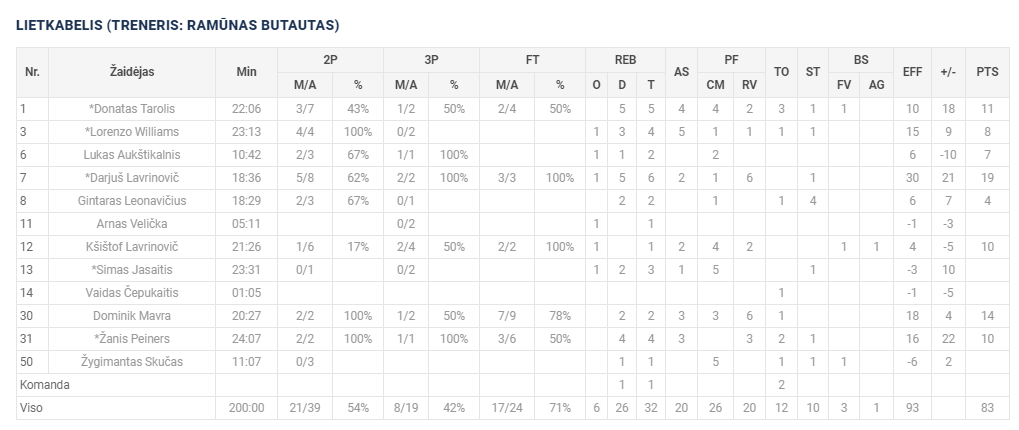Open Darjuš Lavrinovič's profile
Image resolution: width=1019 pixels, height=430 pixels.
point(135,177)
